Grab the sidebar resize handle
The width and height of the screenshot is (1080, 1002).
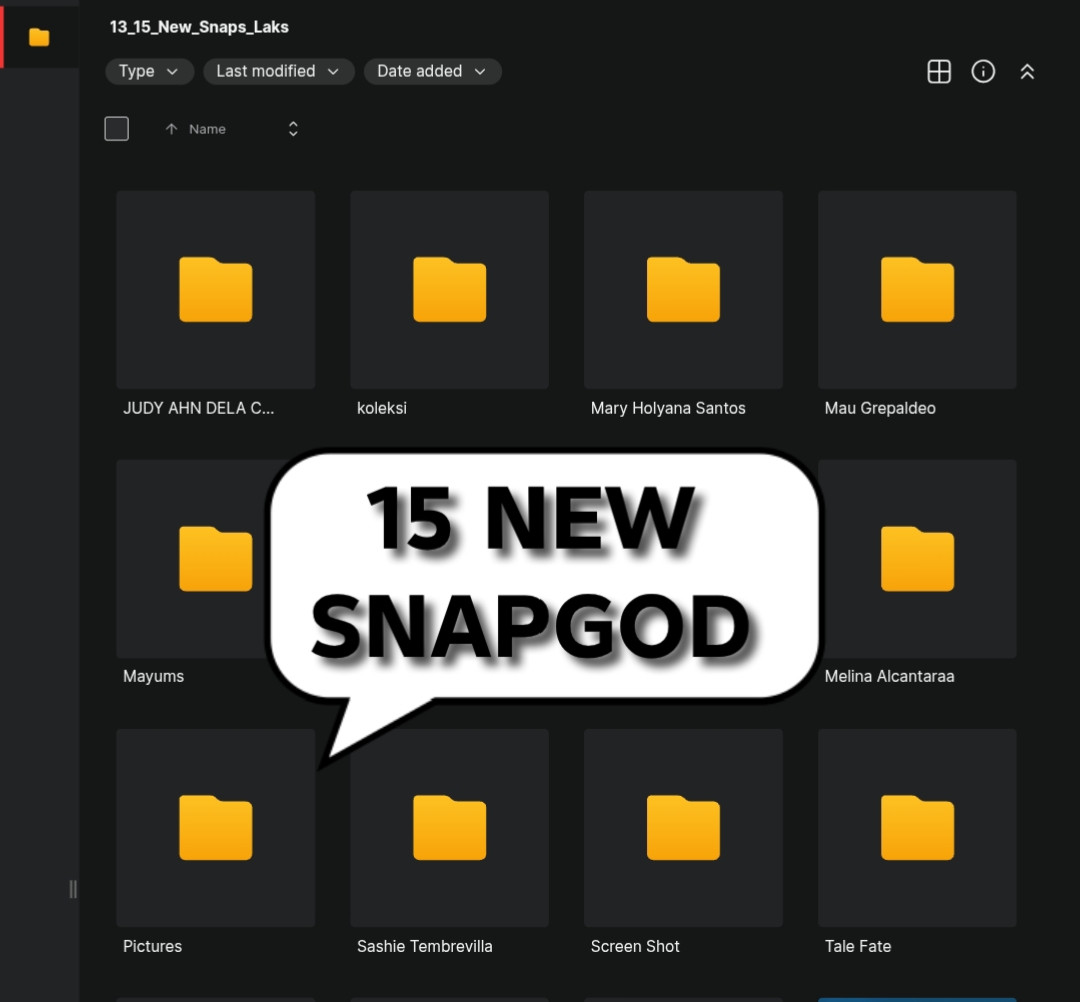[72, 889]
